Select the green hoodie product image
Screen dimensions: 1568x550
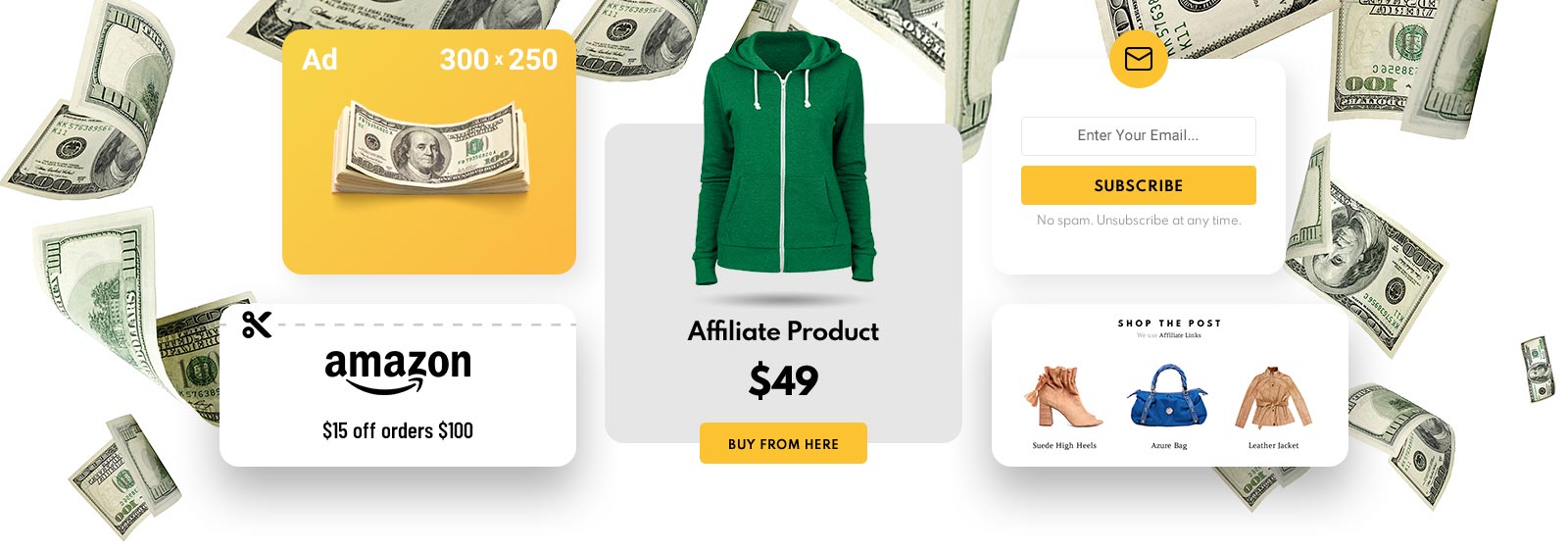tap(783, 161)
